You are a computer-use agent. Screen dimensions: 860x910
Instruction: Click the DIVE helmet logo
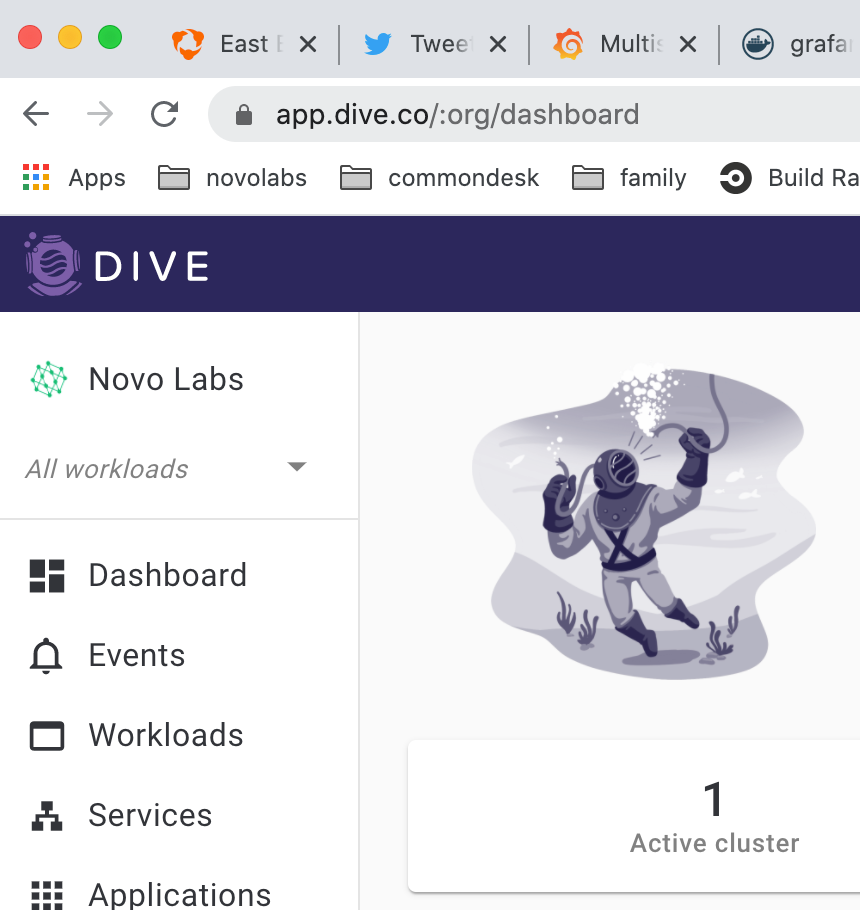[x=53, y=265]
